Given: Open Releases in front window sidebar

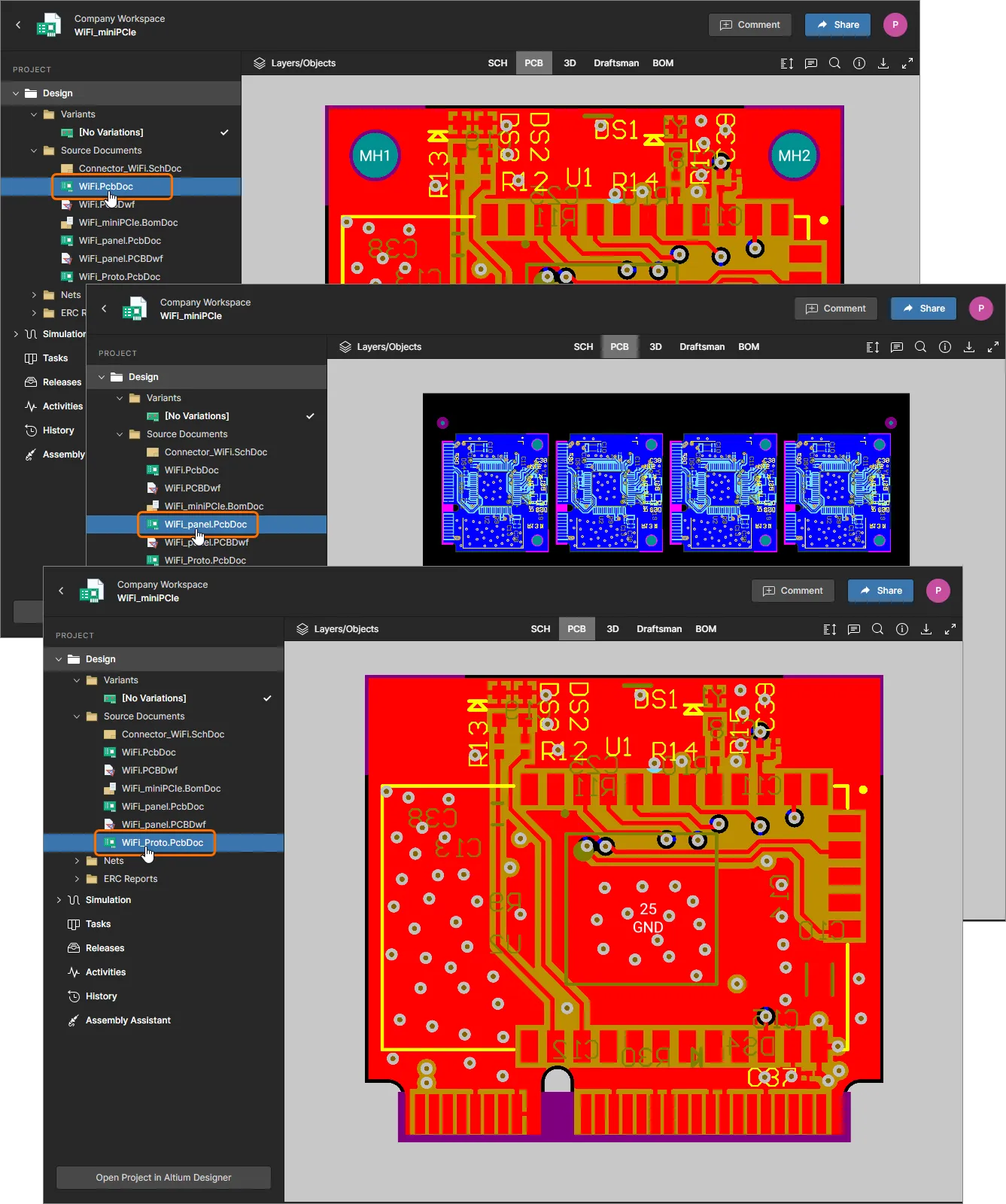Looking at the screenshot, I should pyautogui.click(x=105, y=948).
